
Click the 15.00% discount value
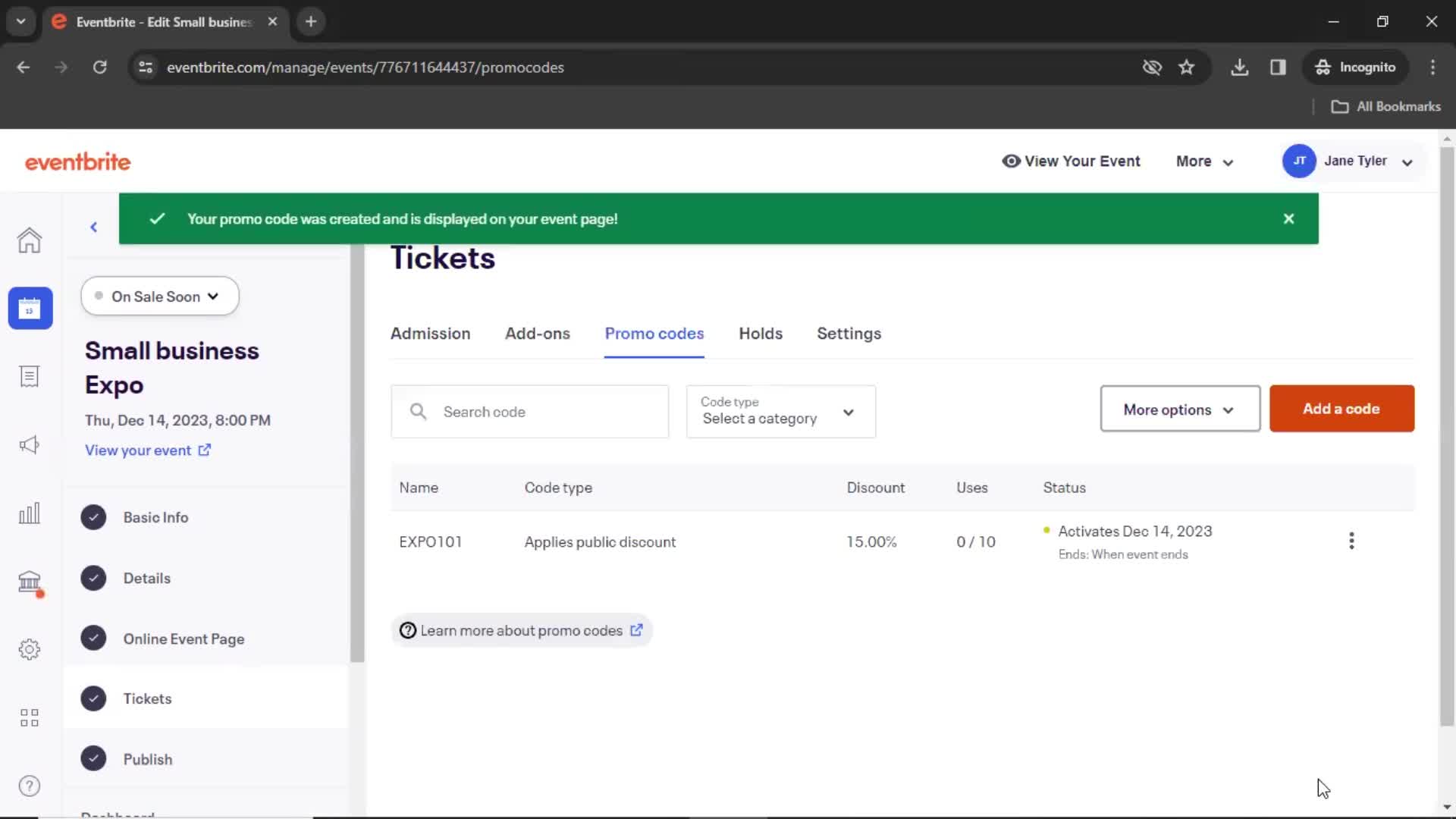(x=871, y=541)
